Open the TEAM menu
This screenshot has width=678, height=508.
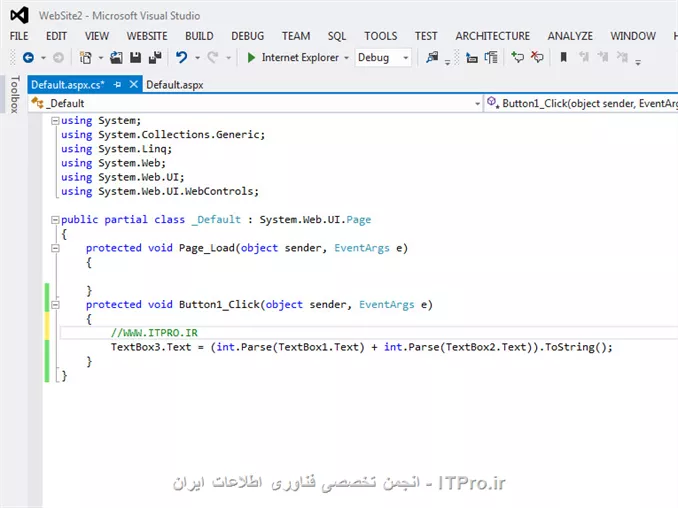coord(296,36)
